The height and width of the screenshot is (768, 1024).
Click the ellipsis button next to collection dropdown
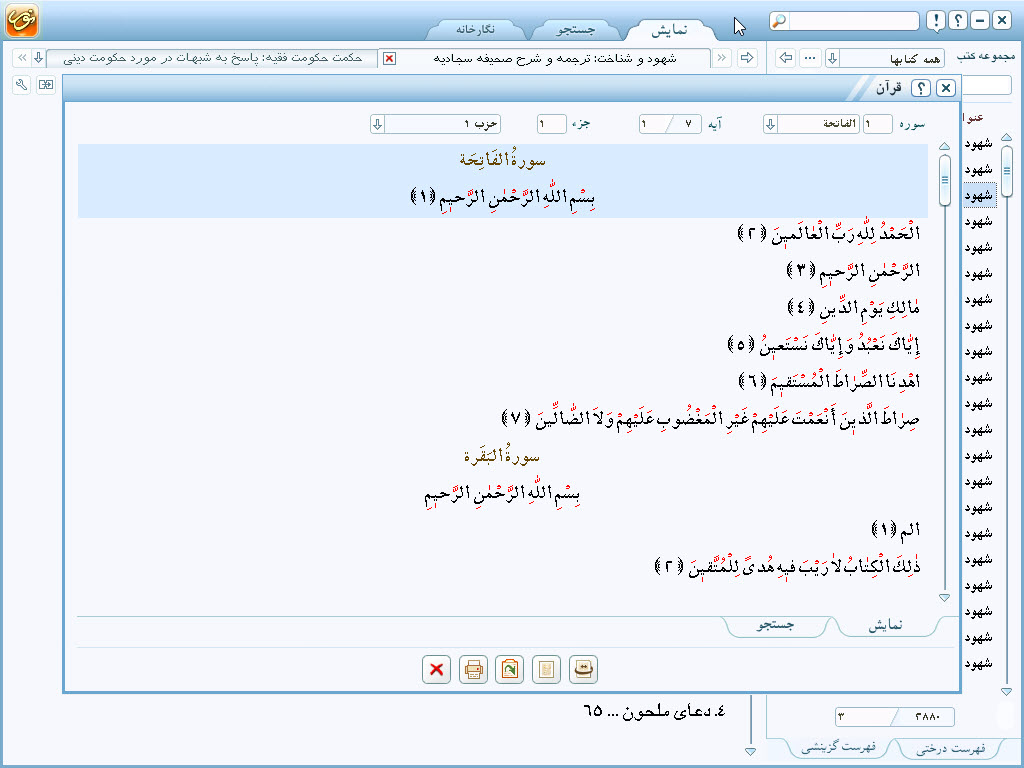809,58
